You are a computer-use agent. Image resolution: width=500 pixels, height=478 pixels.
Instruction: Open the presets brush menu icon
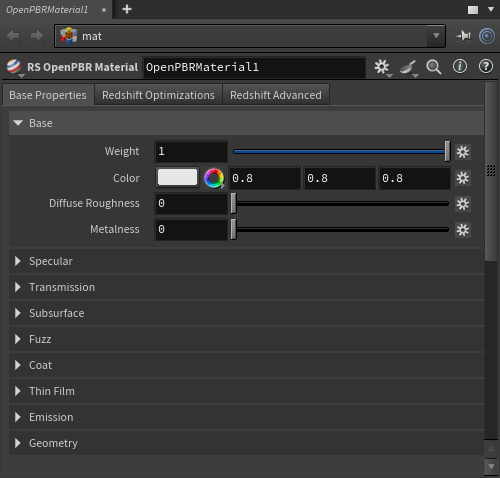[x=408, y=67]
